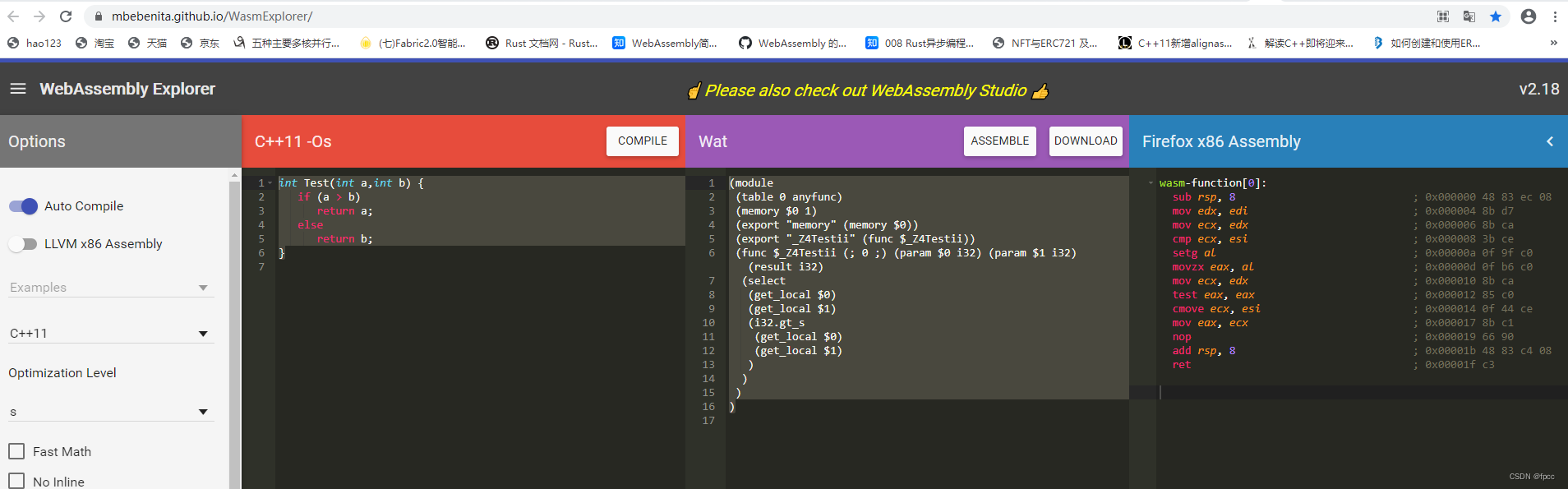Open the NFT与ERC721 bookmark

(x=1045, y=43)
